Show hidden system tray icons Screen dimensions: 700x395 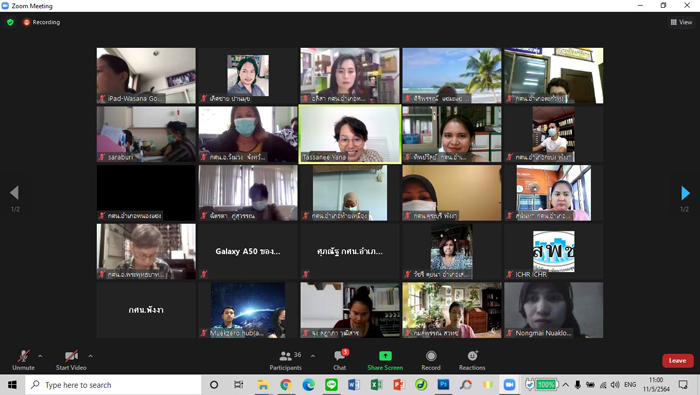(x=566, y=385)
